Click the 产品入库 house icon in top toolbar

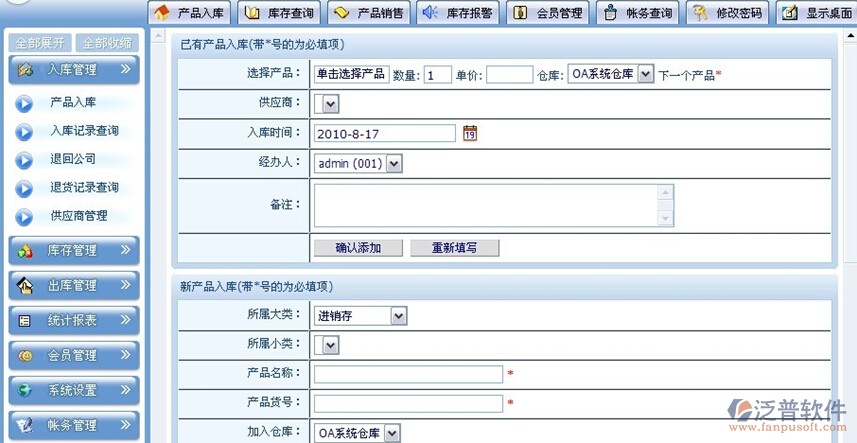click(x=162, y=13)
